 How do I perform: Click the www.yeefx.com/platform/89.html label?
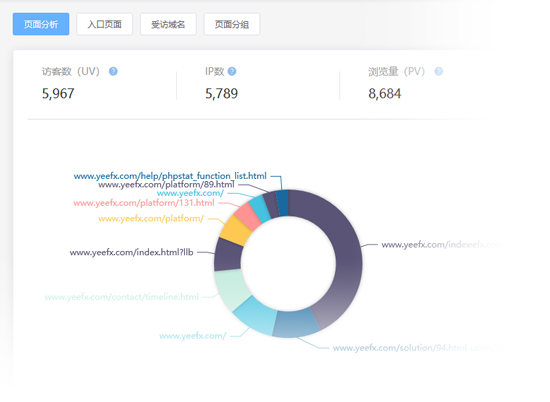(x=166, y=185)
